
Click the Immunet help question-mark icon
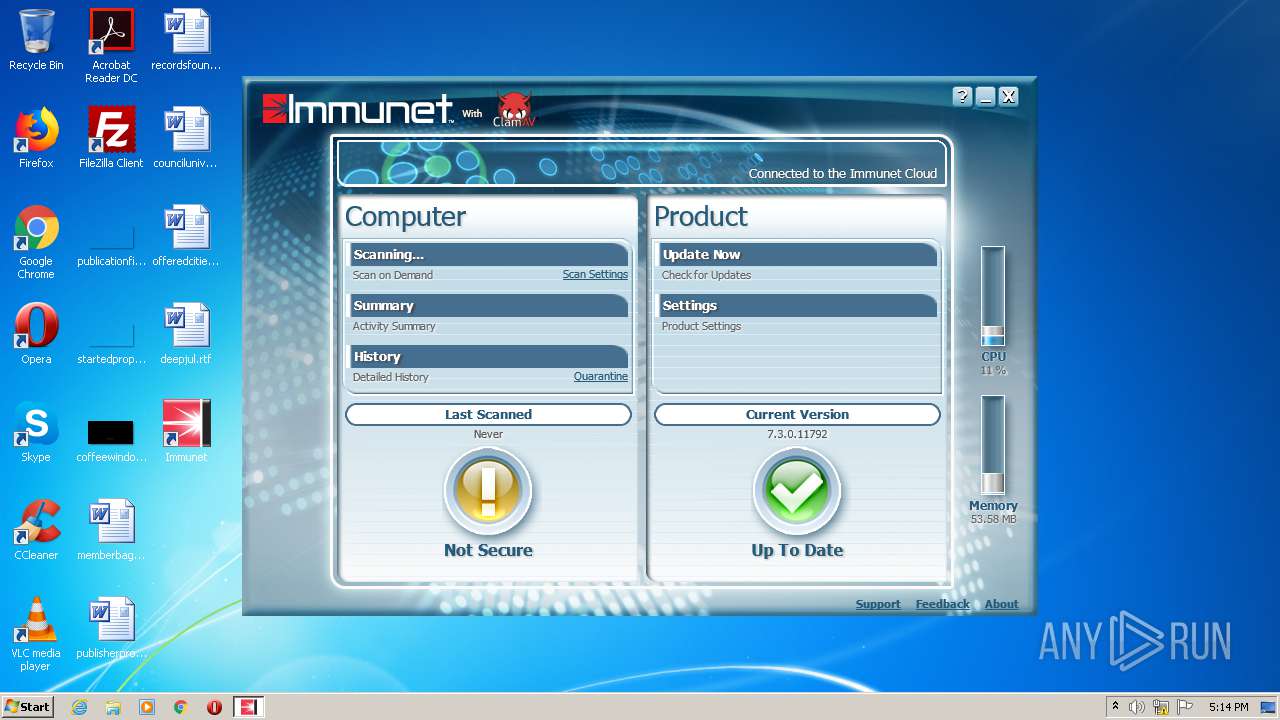[x=962, y=96]
